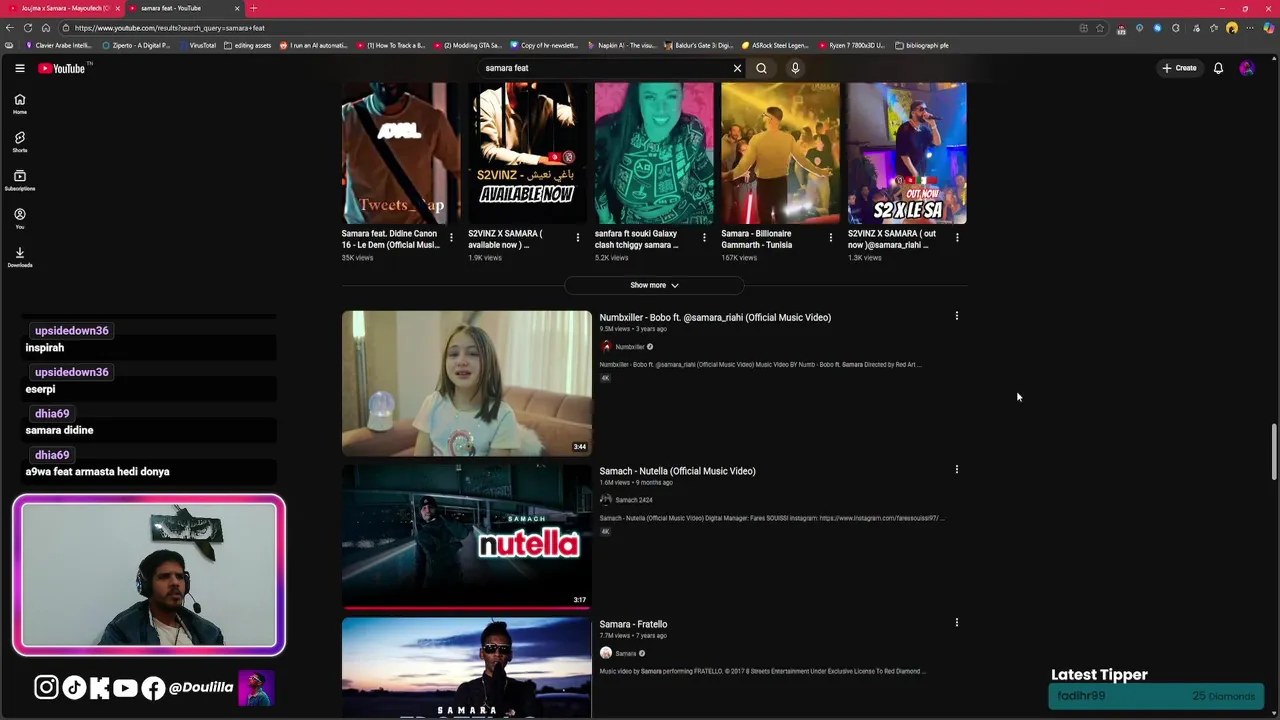The height and width of the screenshot is (720, 1280).
Task: Visit the Samach 2424 channel
Action: click(633, 500)
